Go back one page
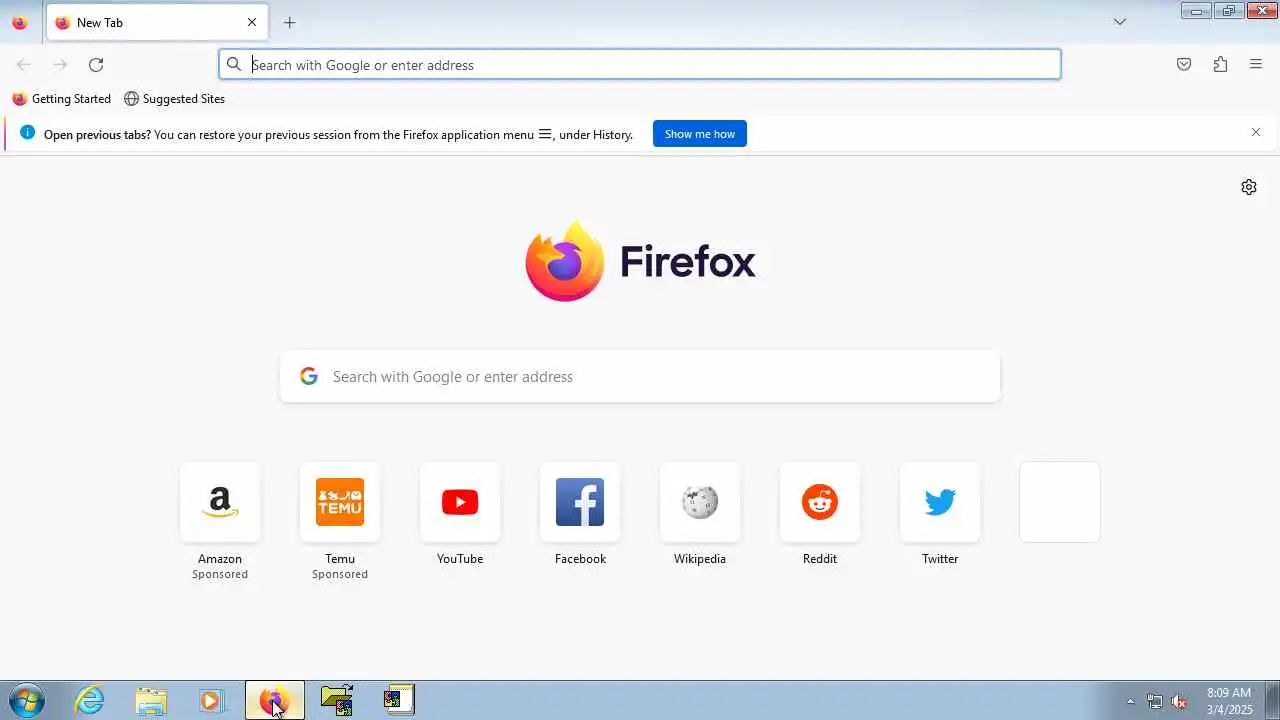This screenshot has height=720, width=1280. [24, 64]
